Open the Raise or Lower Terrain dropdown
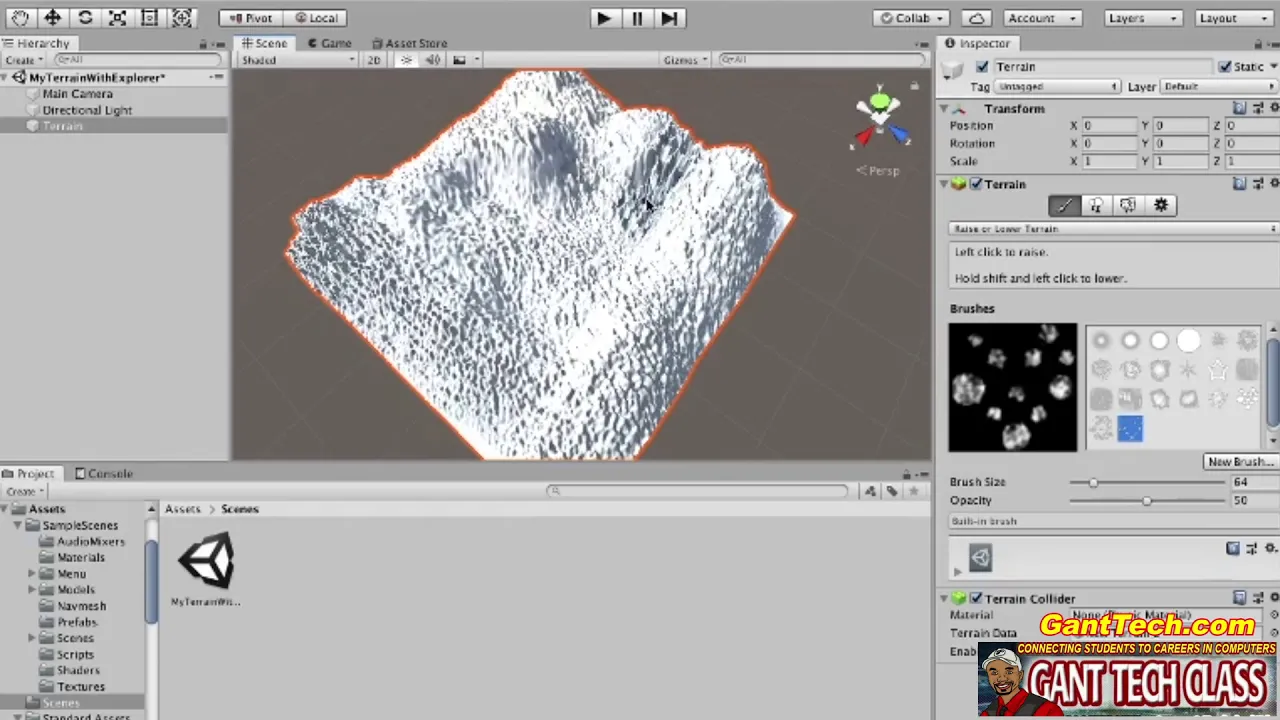Image resolution: width=1280 pixels, height=720 pixels. [x=1113, y=229]
